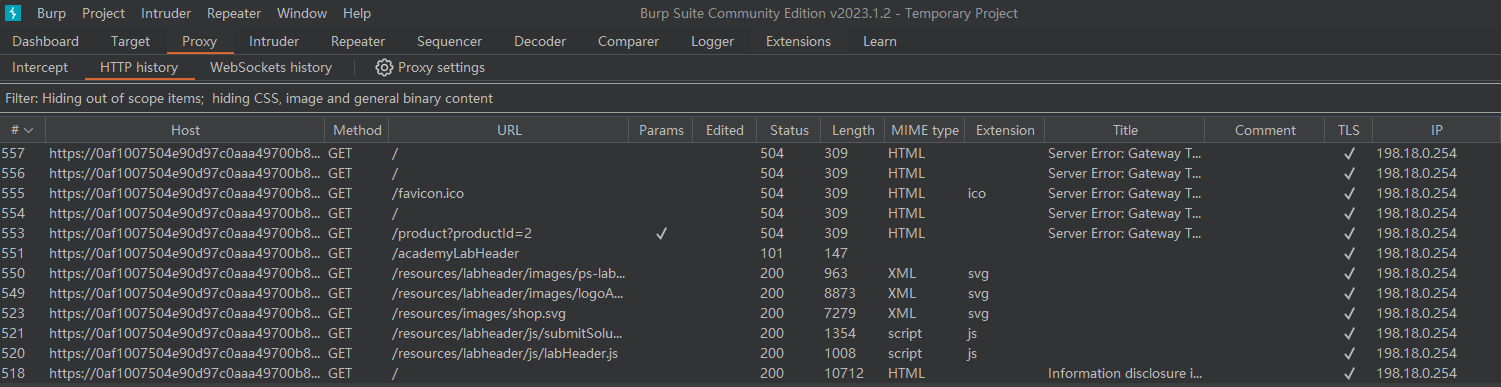Sort by the Edited column header
The height and width of the screenshot is (387, 1501).
pyautogui.click(x=725, y=130)
